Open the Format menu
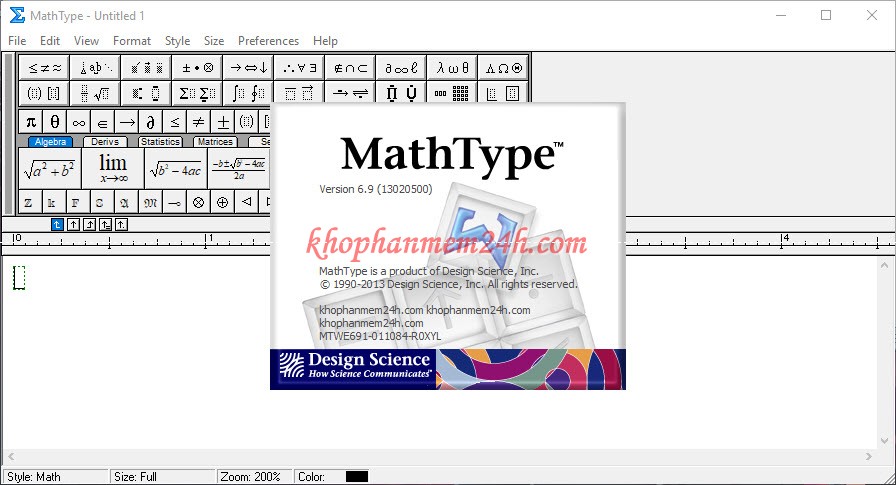The width and height of the screenshot is (896, 485). (131, 41)
